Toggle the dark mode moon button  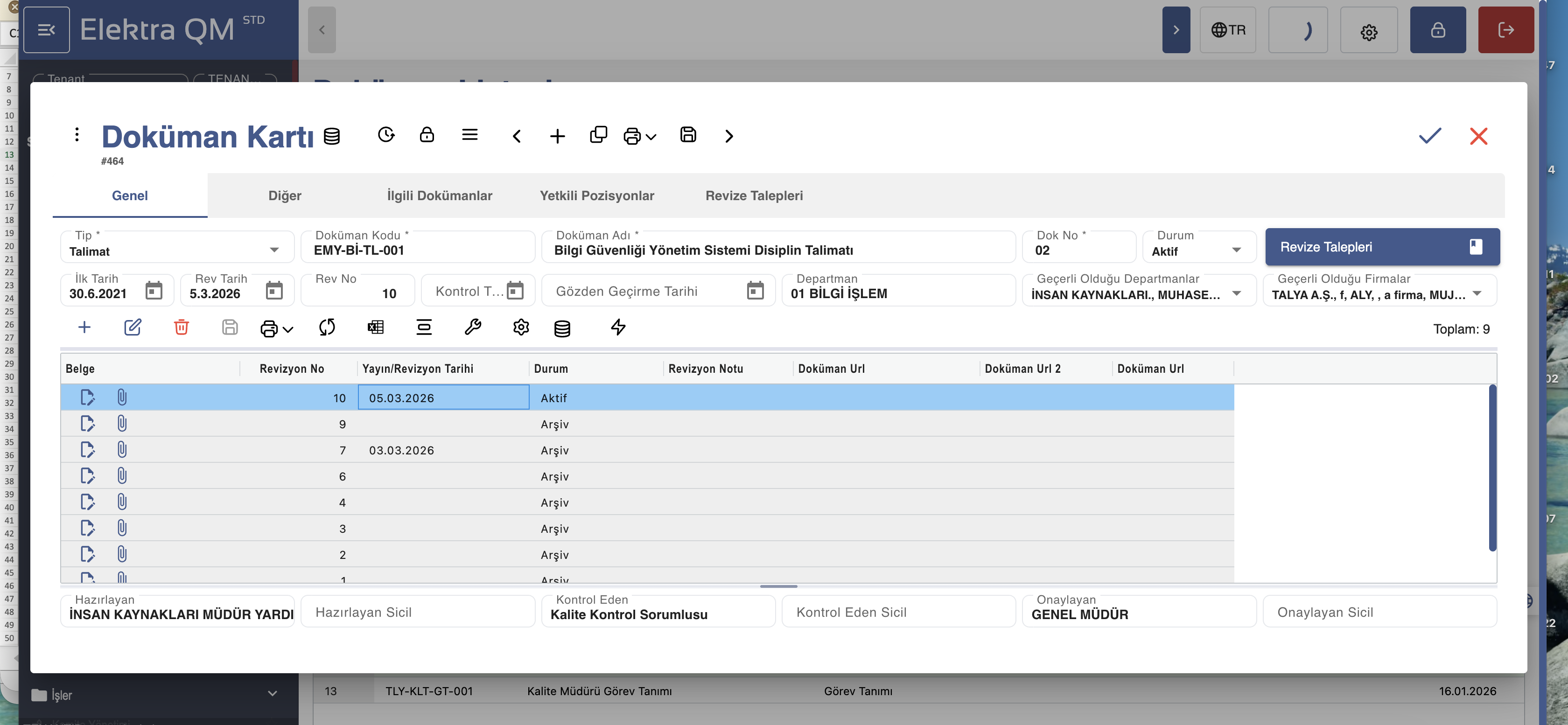(x=1297, y=30)
